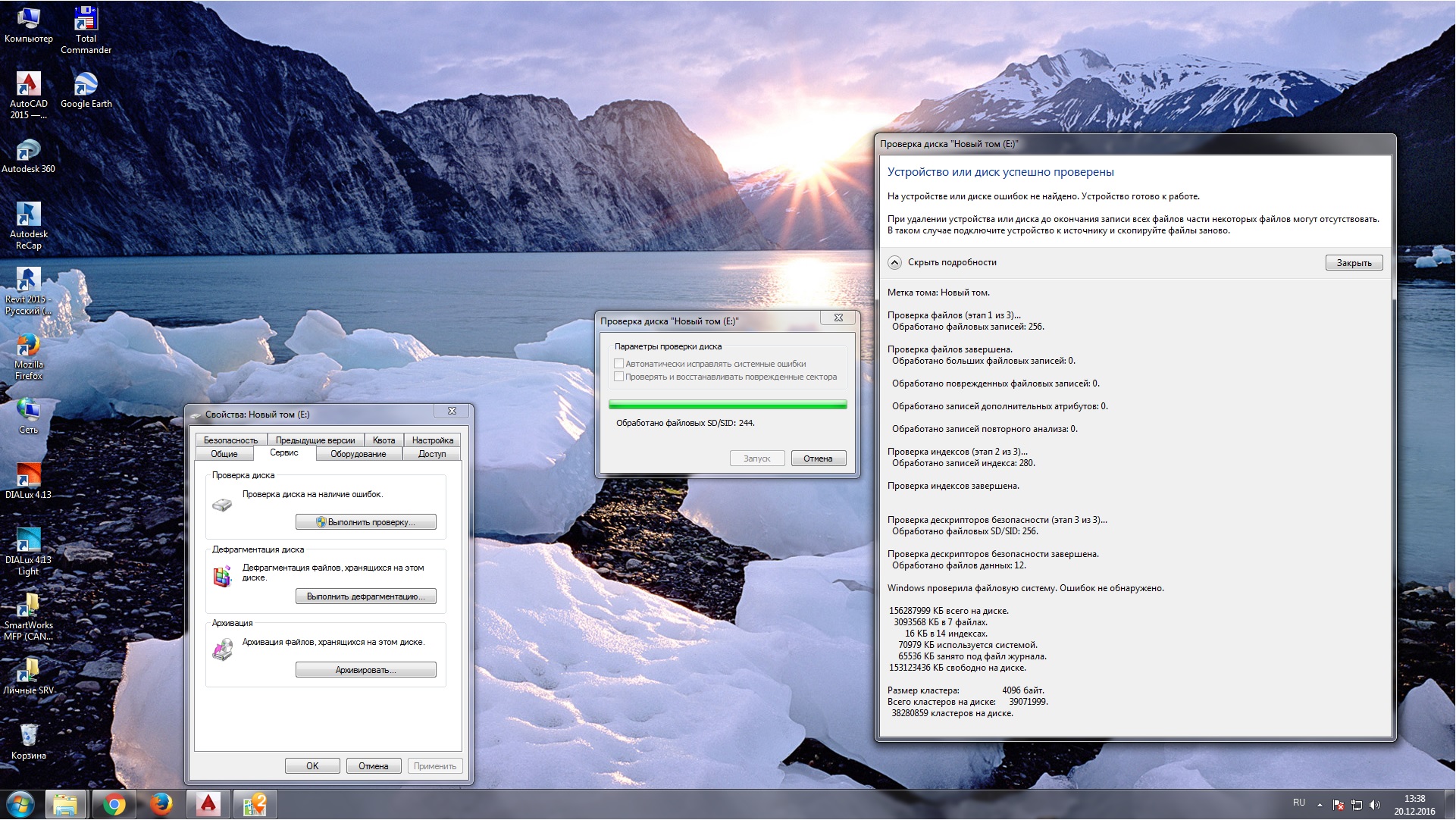
Task: Toggle automatic system error fixing checkbox
Action: tap(619, 364)
